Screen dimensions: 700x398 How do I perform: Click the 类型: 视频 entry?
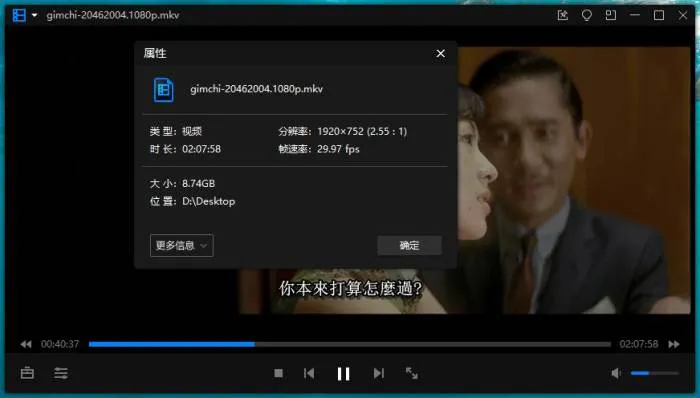point(176,131)
